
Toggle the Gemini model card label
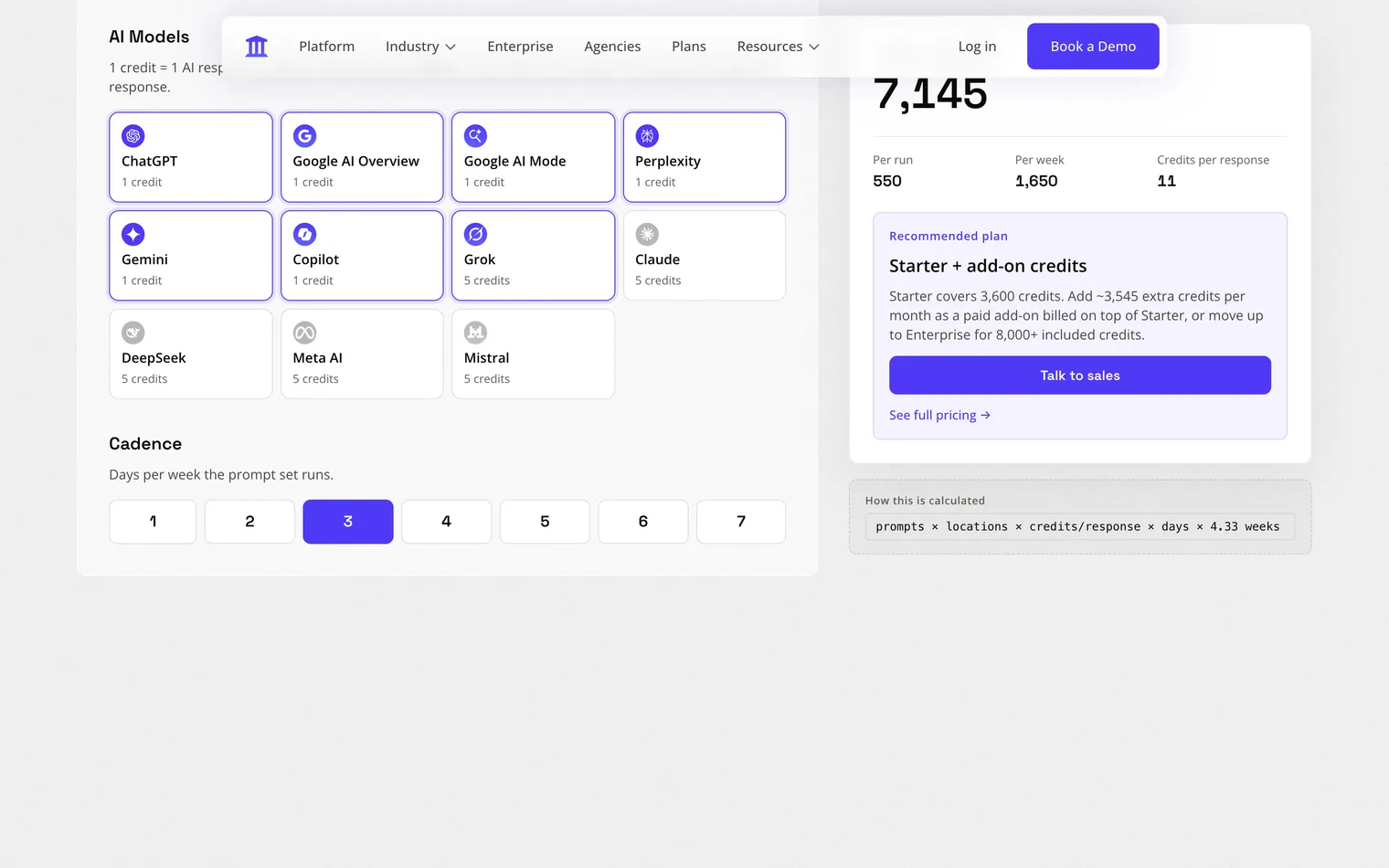[x=144, y=259]
